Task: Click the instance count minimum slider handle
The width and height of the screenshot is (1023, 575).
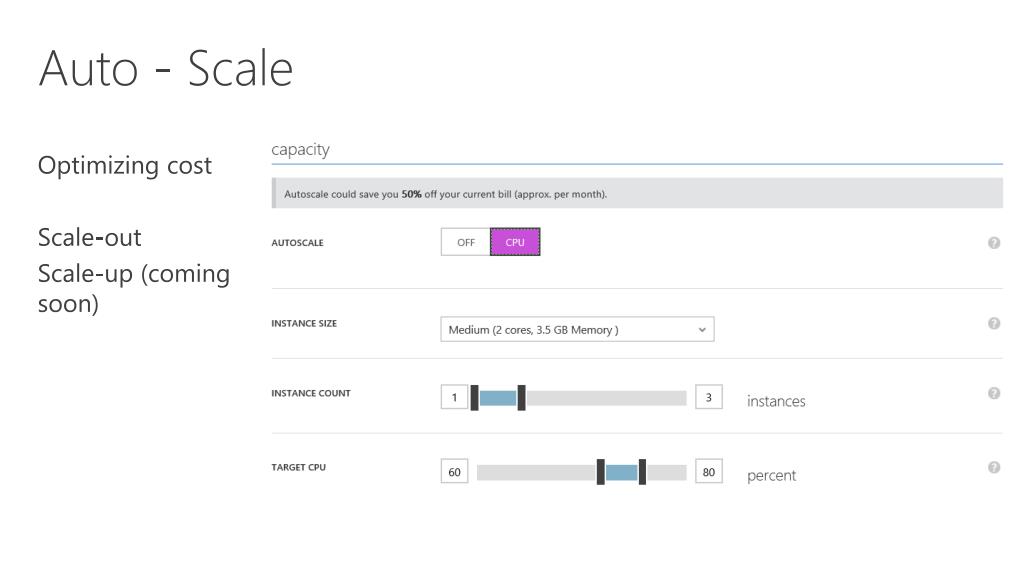Action: point(475,398)
